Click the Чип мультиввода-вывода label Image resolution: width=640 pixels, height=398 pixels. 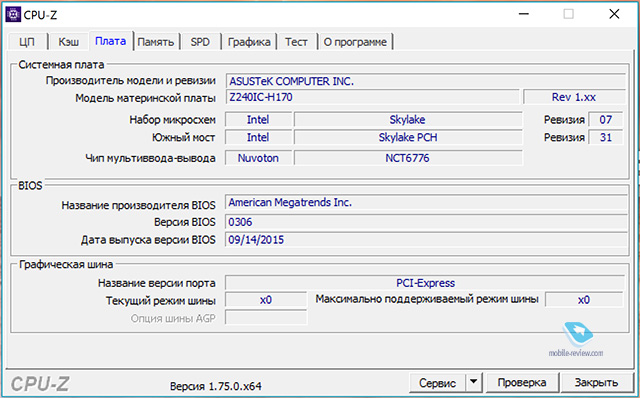tap(150, 158)
